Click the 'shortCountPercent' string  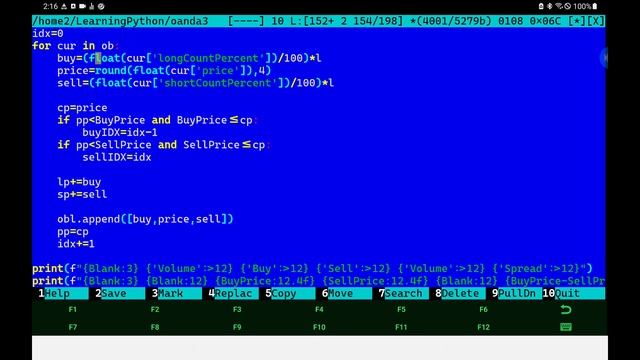[218, 83]
